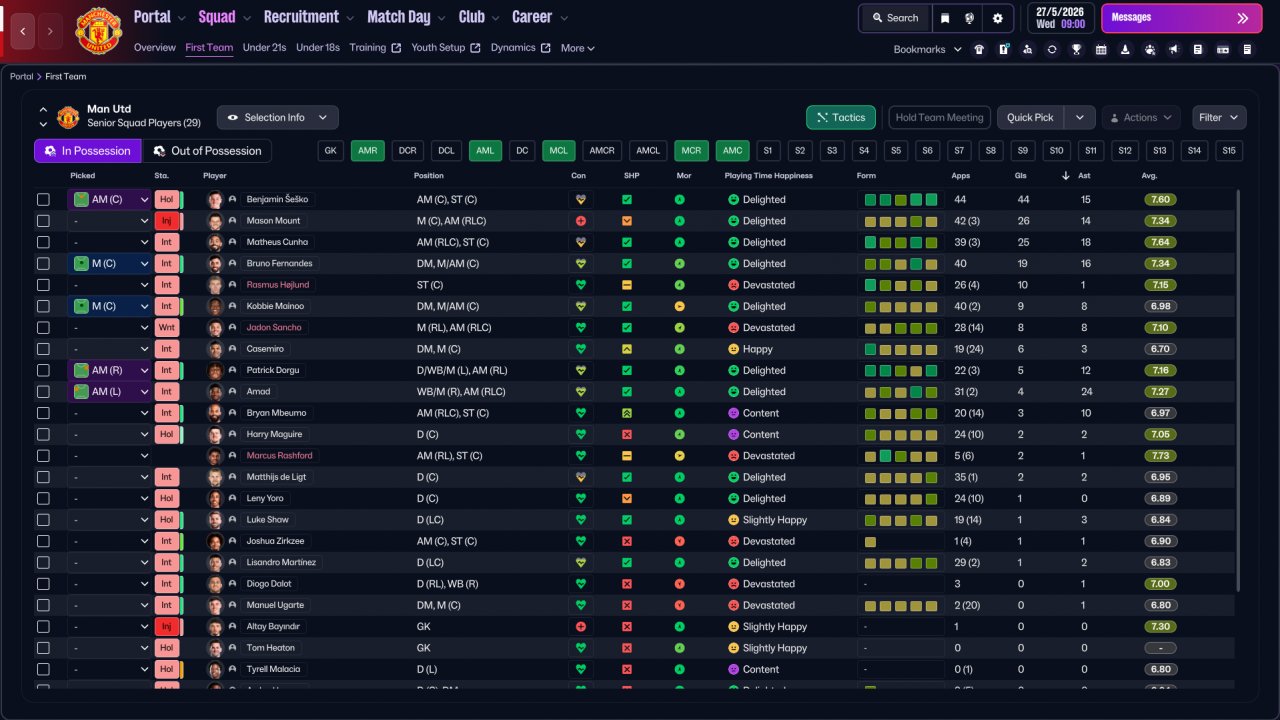Click the kit shirt shortcut icon
The width and height of the screenshot is (1280, 720).
pyautogui.click(x=978, y=49)
